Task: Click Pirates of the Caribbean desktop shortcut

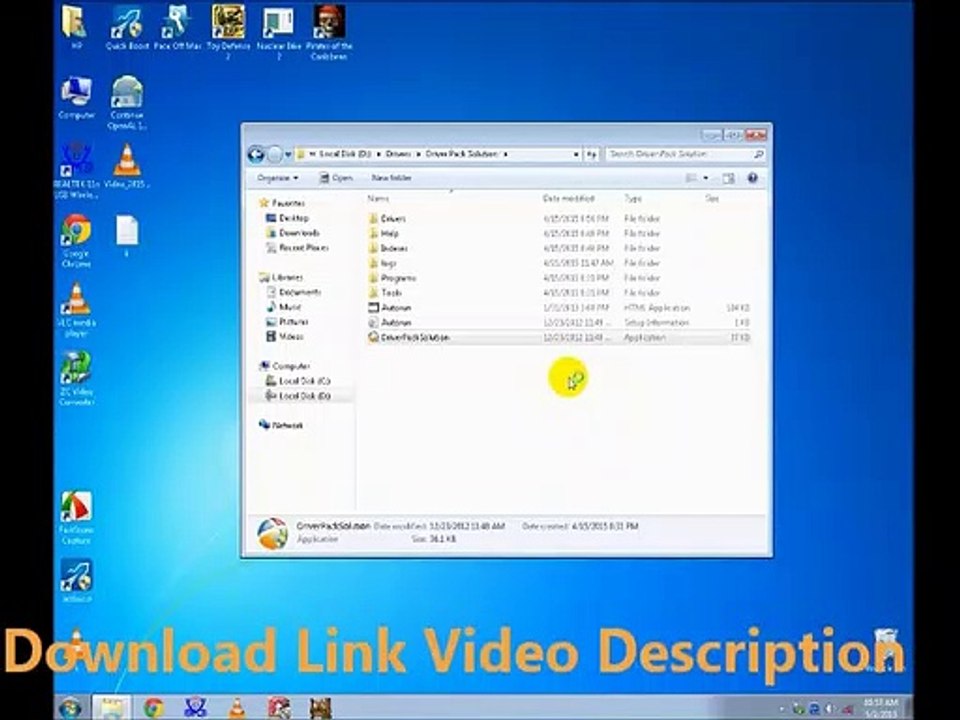Action: point(329,33)
